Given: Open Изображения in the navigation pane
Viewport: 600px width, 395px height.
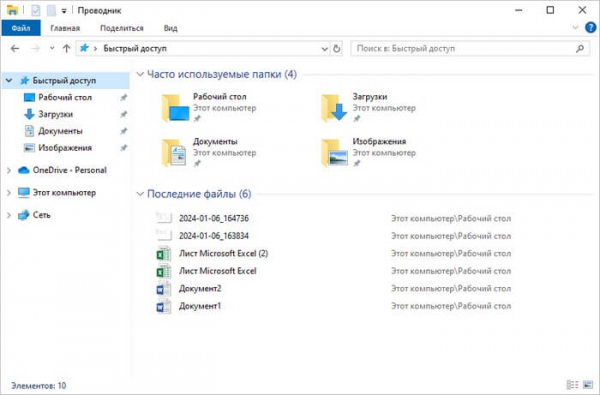Looking at the screenshot, I should point(65,148).
